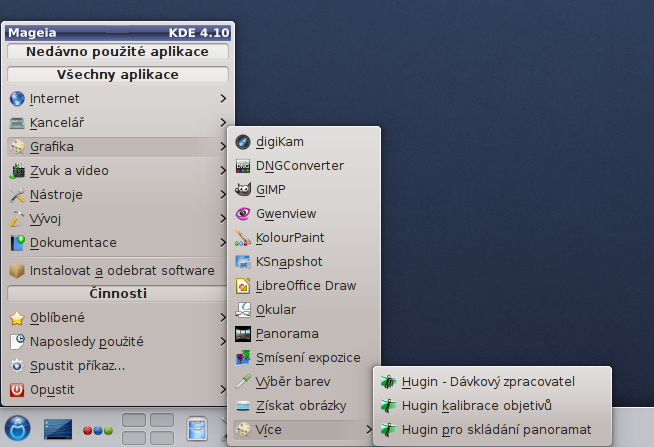Open the Internet menu entry
Screen dimensions: 654x447
point(118,99)
